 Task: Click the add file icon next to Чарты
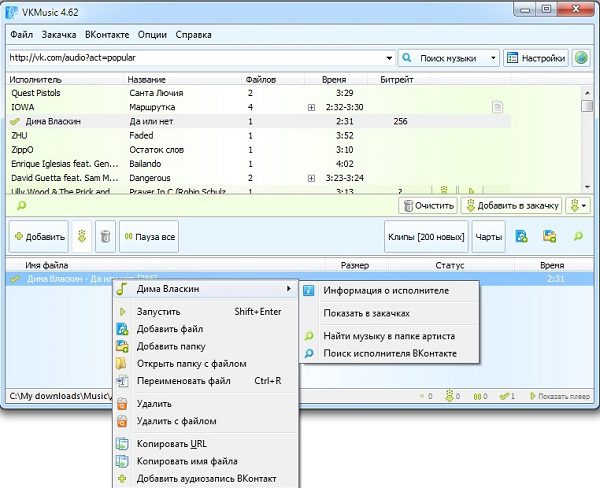[521, 237]
